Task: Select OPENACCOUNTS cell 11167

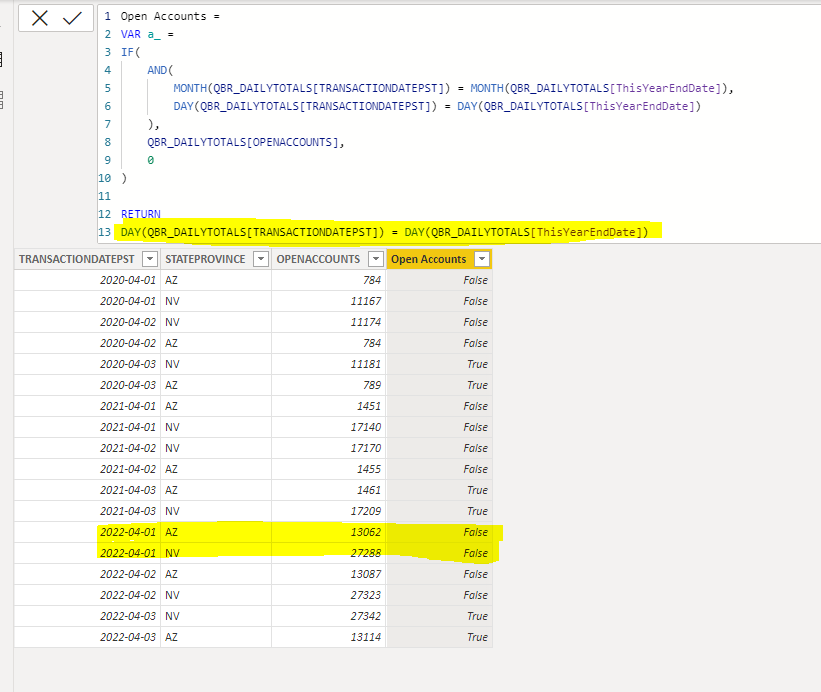Action: (329, 301)
